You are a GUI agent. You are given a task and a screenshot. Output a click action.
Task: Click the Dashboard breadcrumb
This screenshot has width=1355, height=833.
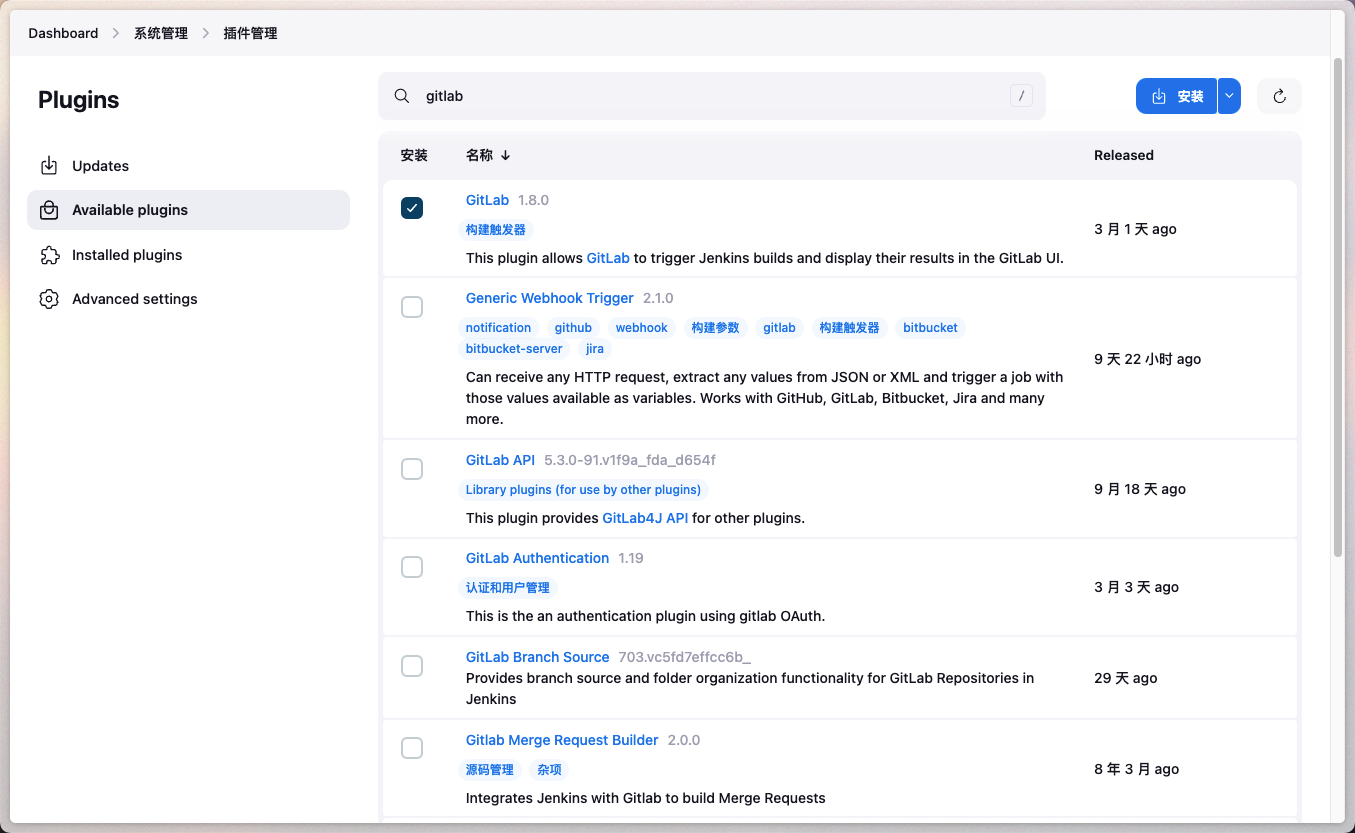click(x=63, y=33)
